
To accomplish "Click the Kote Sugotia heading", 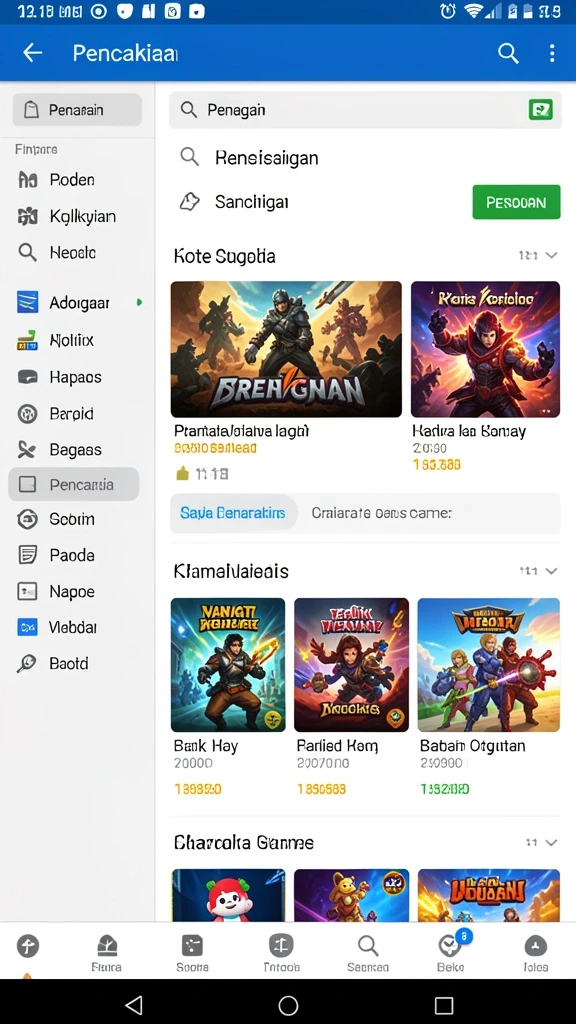I will [x=224, y=256].
